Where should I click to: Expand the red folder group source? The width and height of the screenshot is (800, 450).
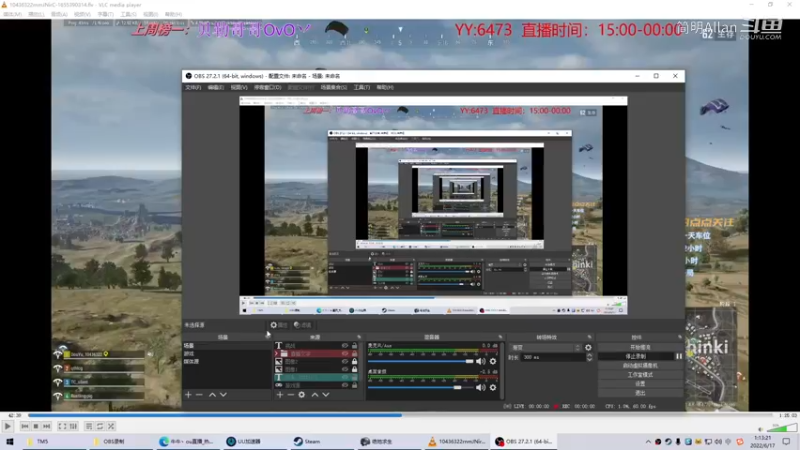click(277, 354)
